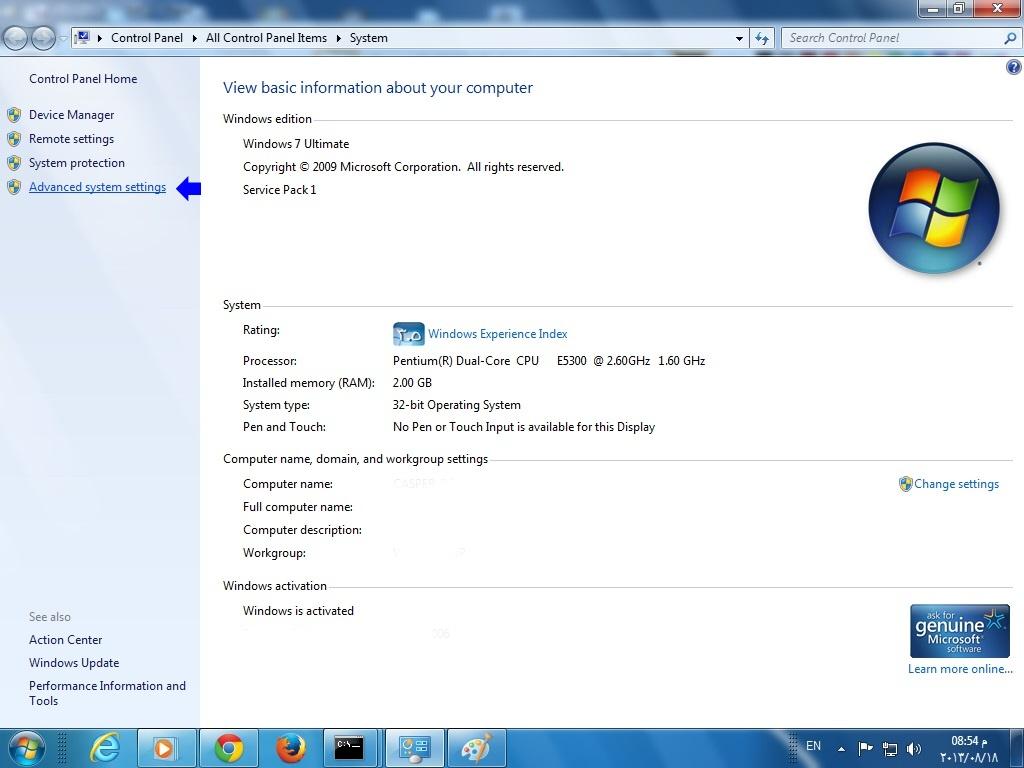
Task: Select All Control Panel Items breadcrumb
Action: click(266, 38)
